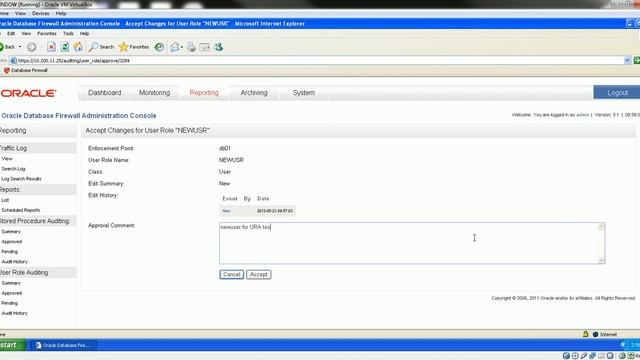This screenshot has width=640, height=360.
Task: Open the Search Log sidebar link
Action: click(13, 169)
